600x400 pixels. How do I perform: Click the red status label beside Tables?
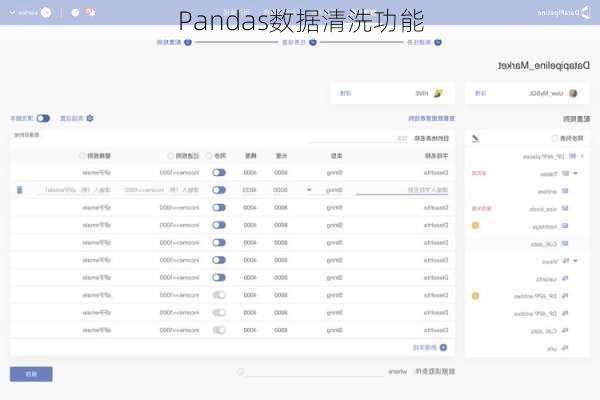[x=479, y=173]
